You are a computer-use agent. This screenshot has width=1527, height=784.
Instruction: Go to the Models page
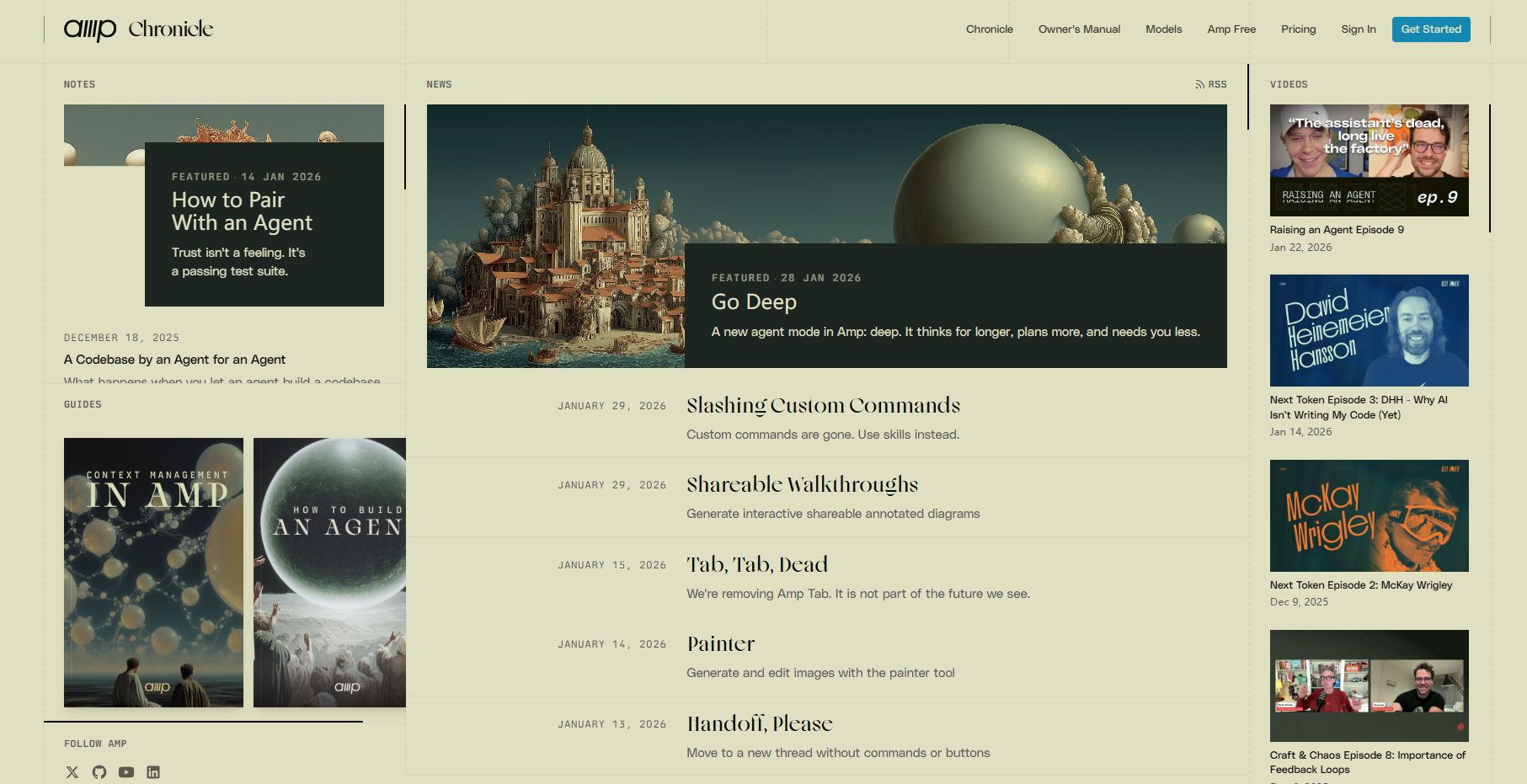(x=1164, y=29)
